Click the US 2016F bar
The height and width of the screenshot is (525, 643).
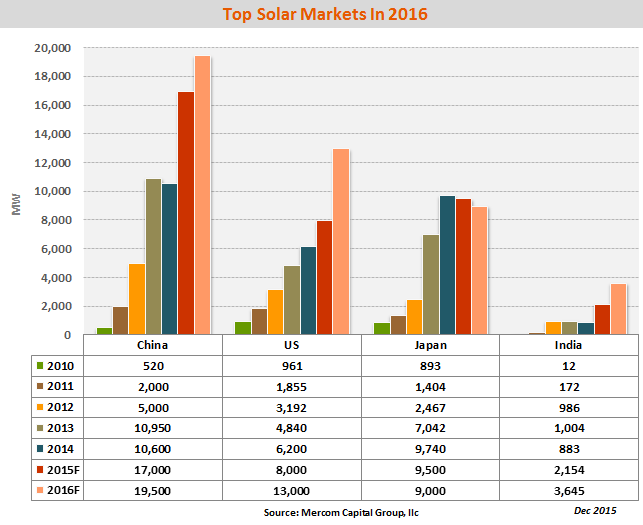341,241
